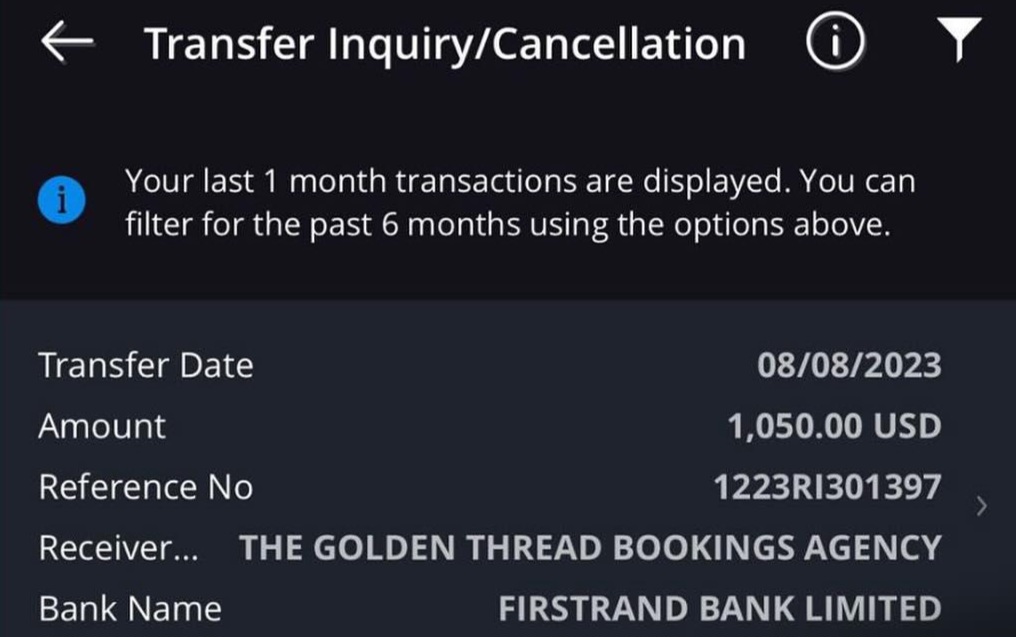1016x637 pixels.
Task: Click the 1,050.00 amount figure
Action: 796,427
